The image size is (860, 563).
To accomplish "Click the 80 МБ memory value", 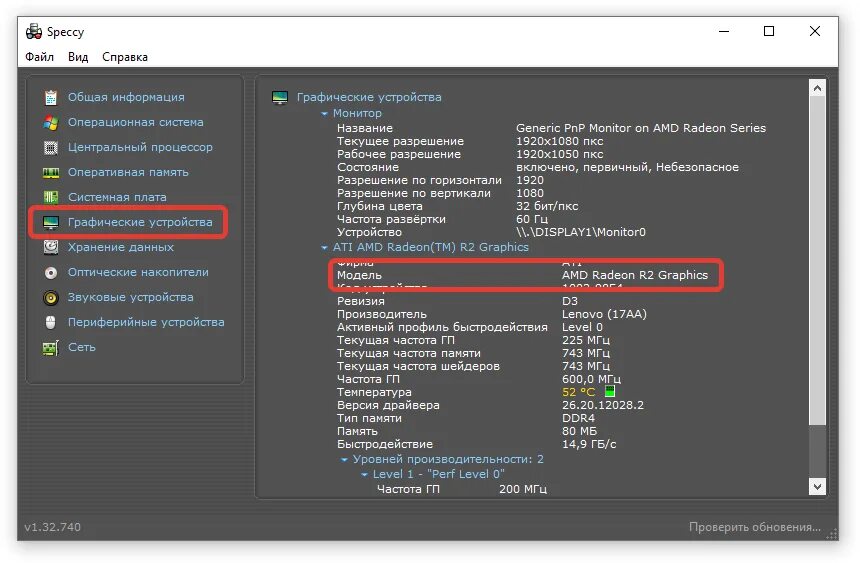I will click(579, 431).
